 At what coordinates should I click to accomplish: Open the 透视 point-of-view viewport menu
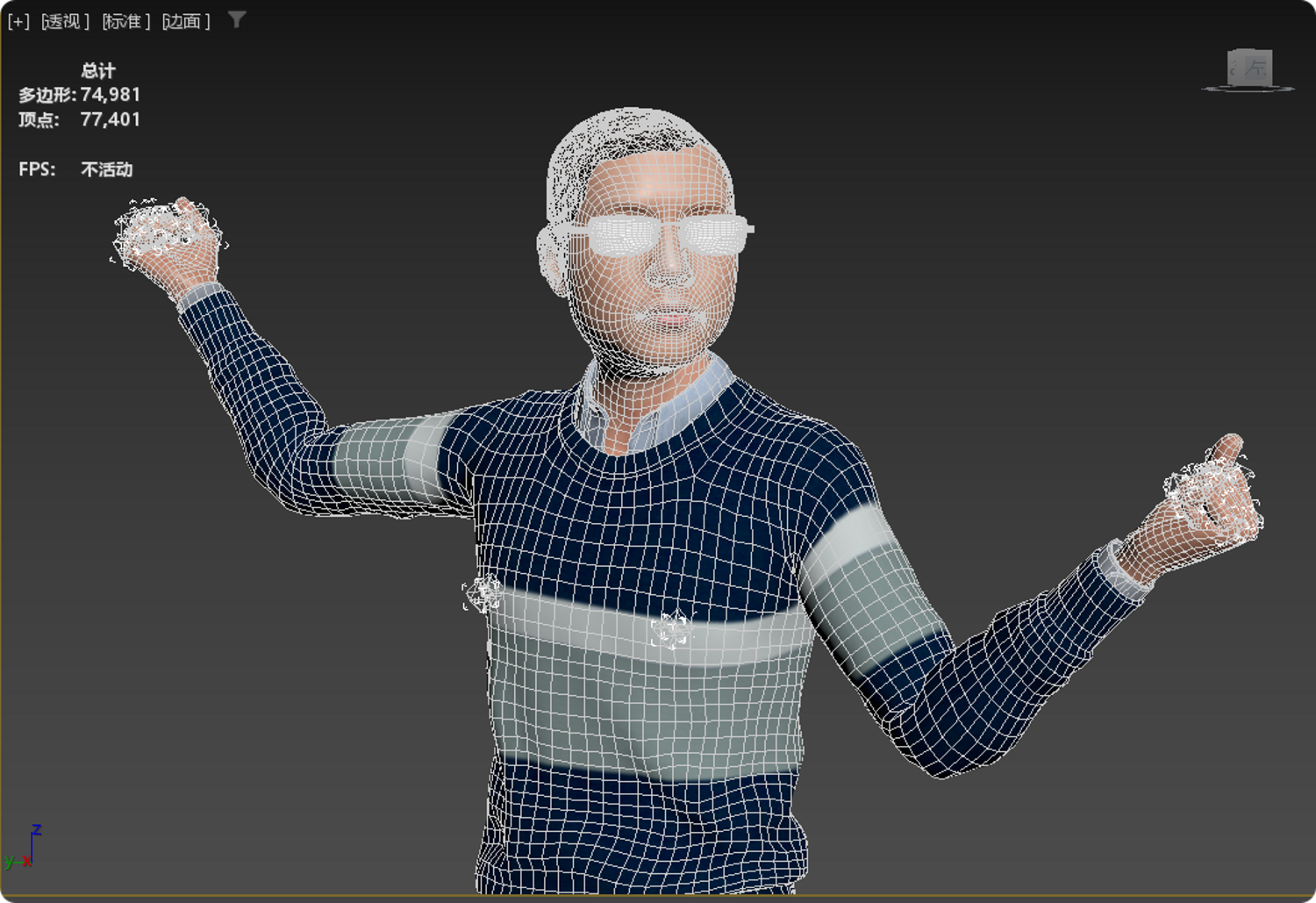coord(66,21)
